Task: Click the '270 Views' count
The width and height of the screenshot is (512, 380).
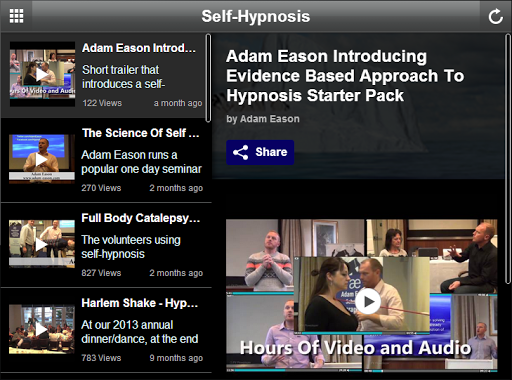Action: pyautogui.click(x=101, y=188)
